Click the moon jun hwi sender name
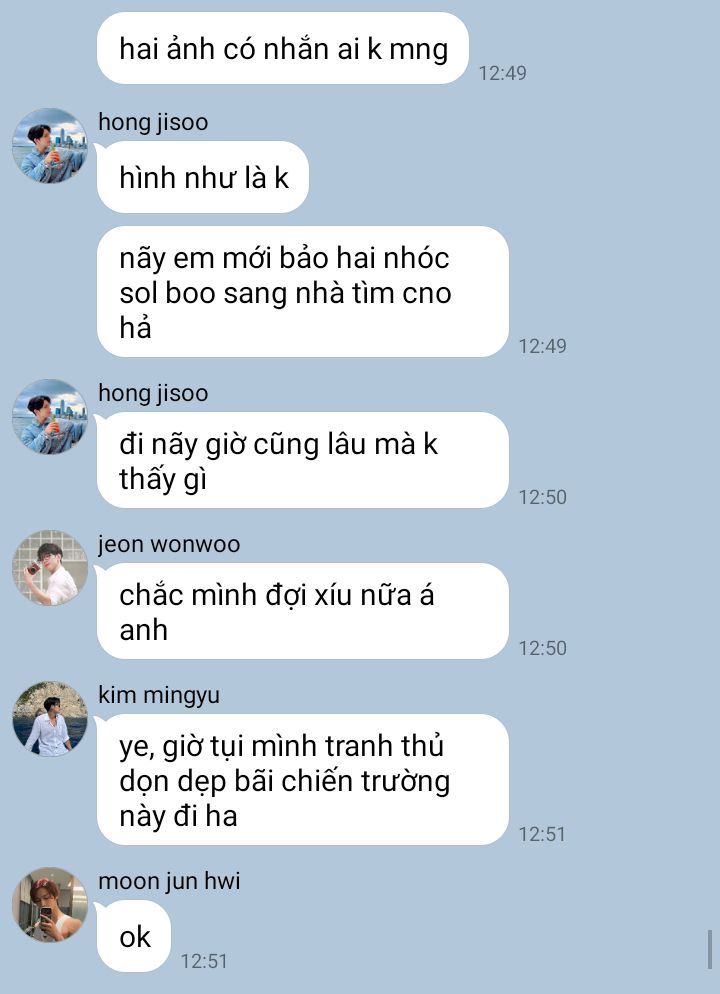Viewport: 720px width, 994px height. pos(169,881)
